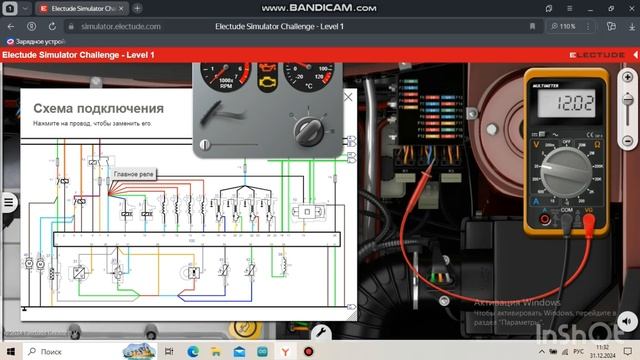The width and height of the screenshot is (640, 360).
Task: Open a new browser tab
Action: point(138,8)
